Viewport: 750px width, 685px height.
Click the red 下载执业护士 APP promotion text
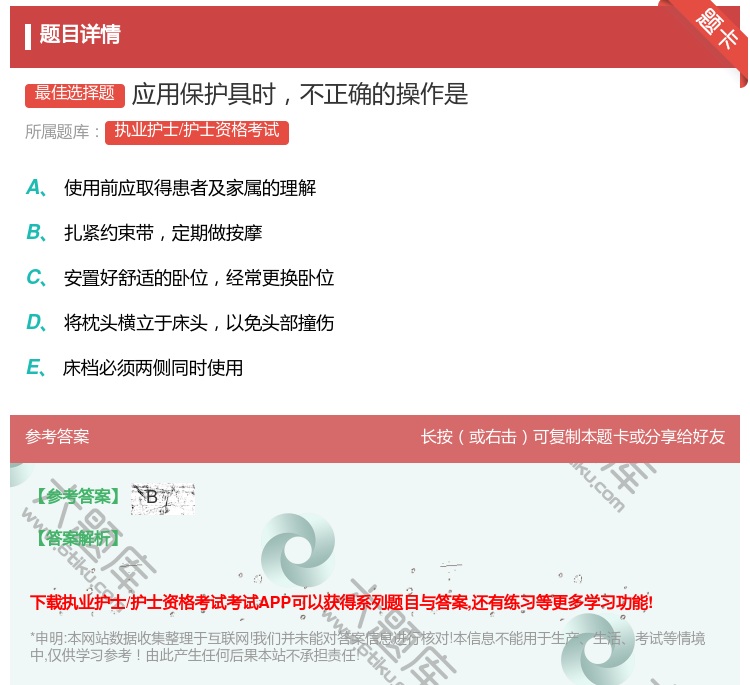pos(341,602)
